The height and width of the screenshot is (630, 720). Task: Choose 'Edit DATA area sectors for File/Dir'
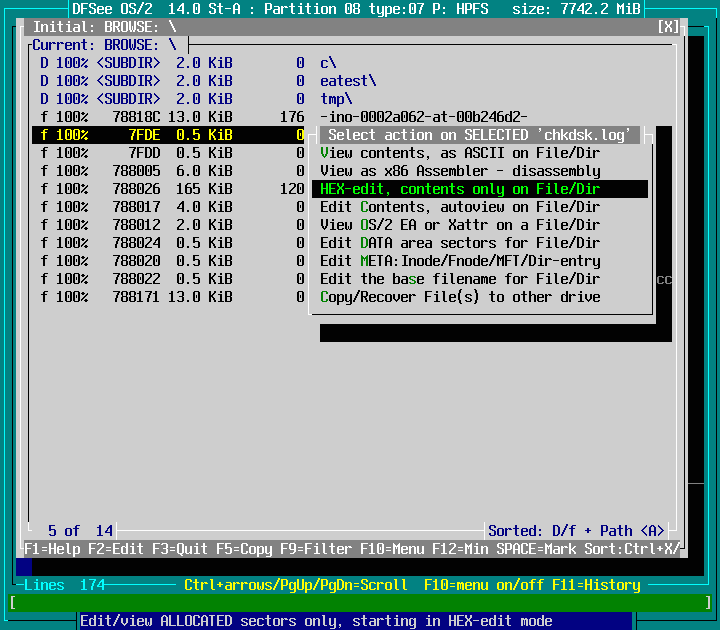pyautogui.click(x=460, y=243)
